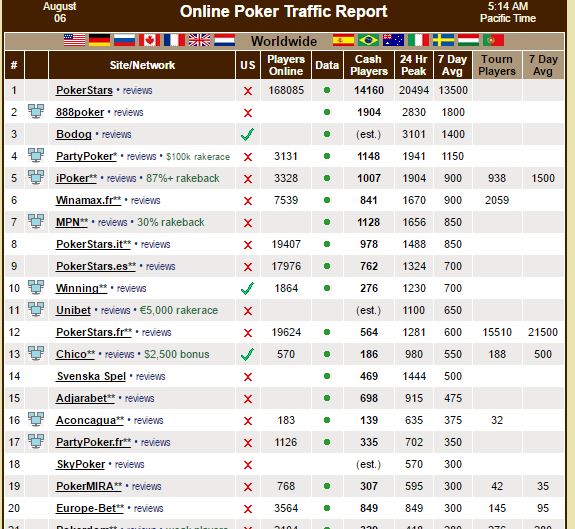
Task: Open the Winning network link
Action: 81,288
